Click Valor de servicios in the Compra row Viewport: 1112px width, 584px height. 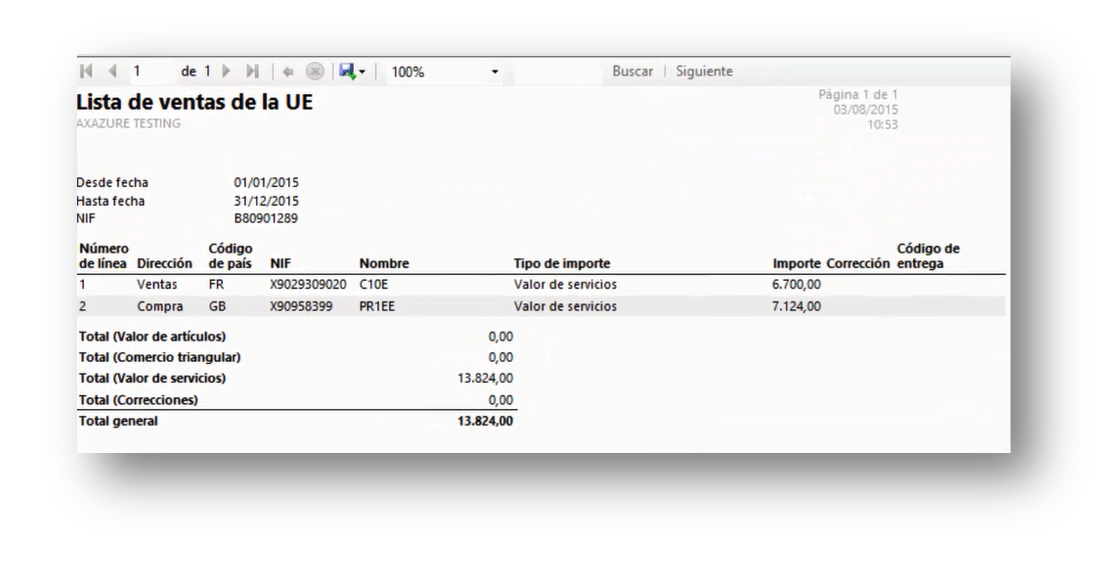coord(565,307)
